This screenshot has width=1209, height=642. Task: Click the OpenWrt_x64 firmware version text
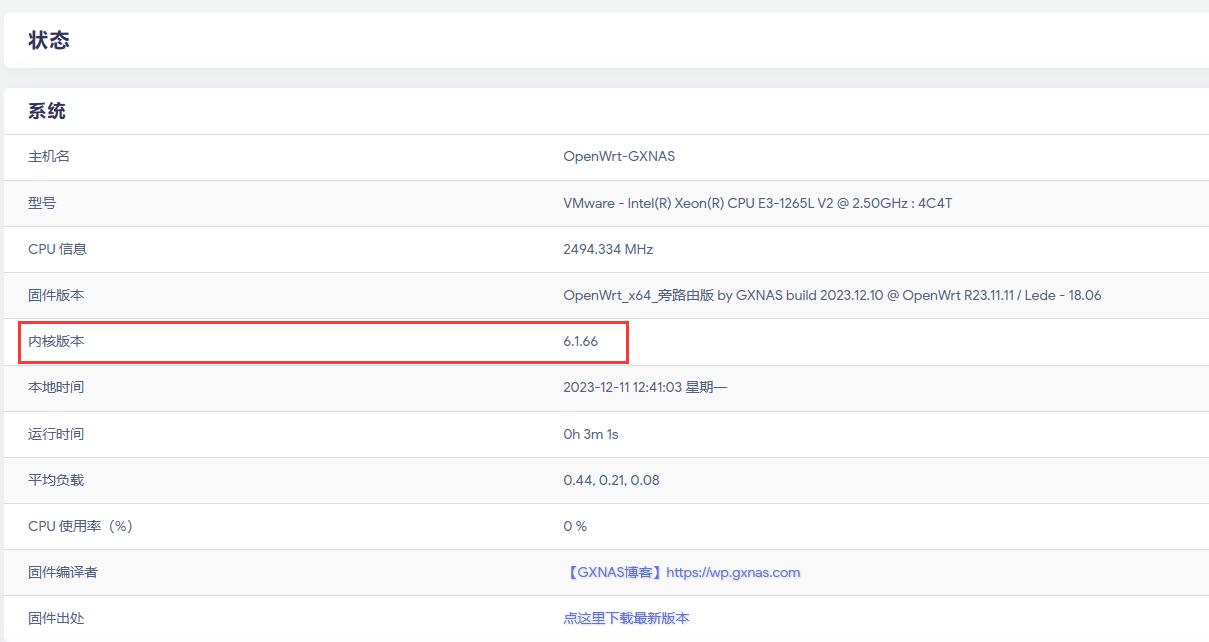pyautogui.click(x=832, y=295)
